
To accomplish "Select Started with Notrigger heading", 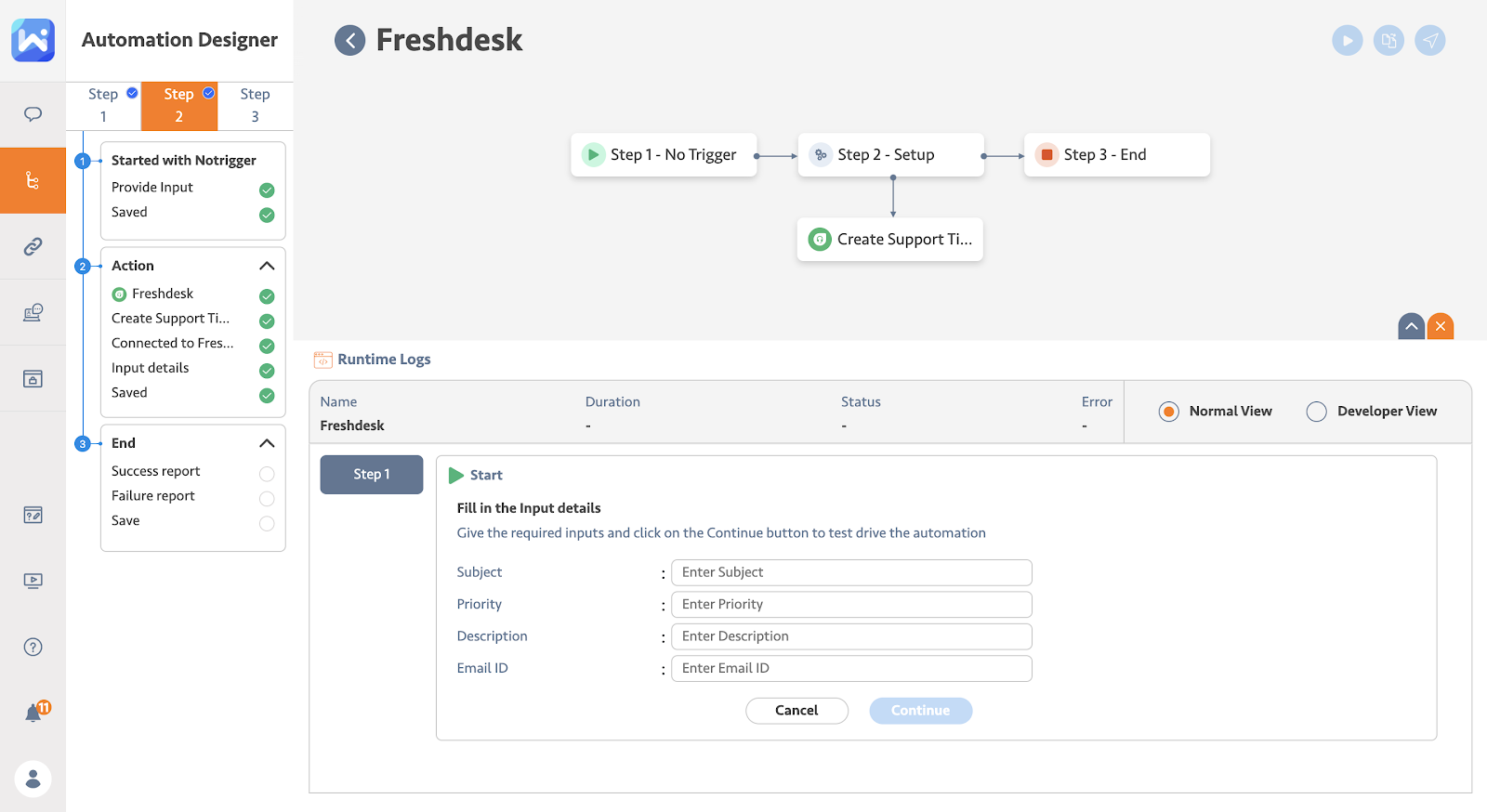I will coord(184,160).
